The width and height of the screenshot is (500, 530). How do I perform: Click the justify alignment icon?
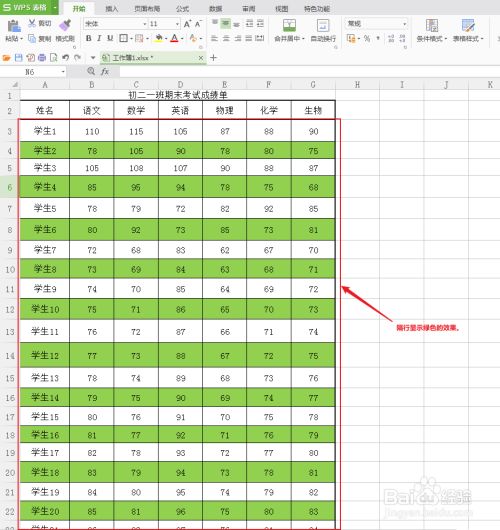tap(248, 39)
